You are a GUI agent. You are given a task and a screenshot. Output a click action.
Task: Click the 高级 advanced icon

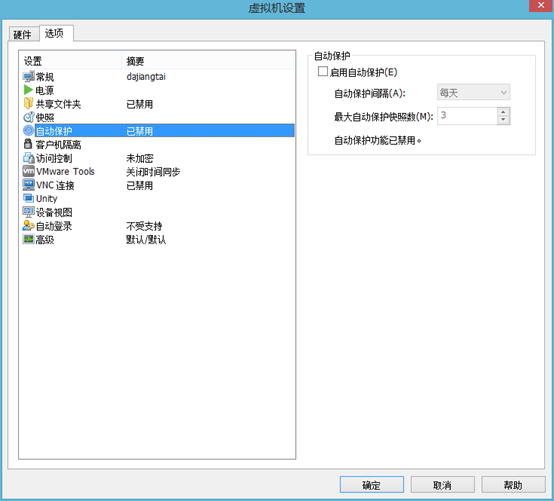click(x=28, y=239)
